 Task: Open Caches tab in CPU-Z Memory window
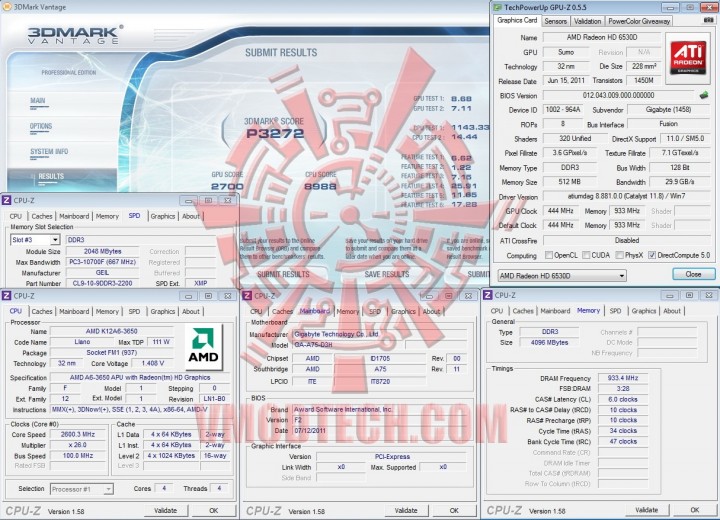tap(523, 311)
